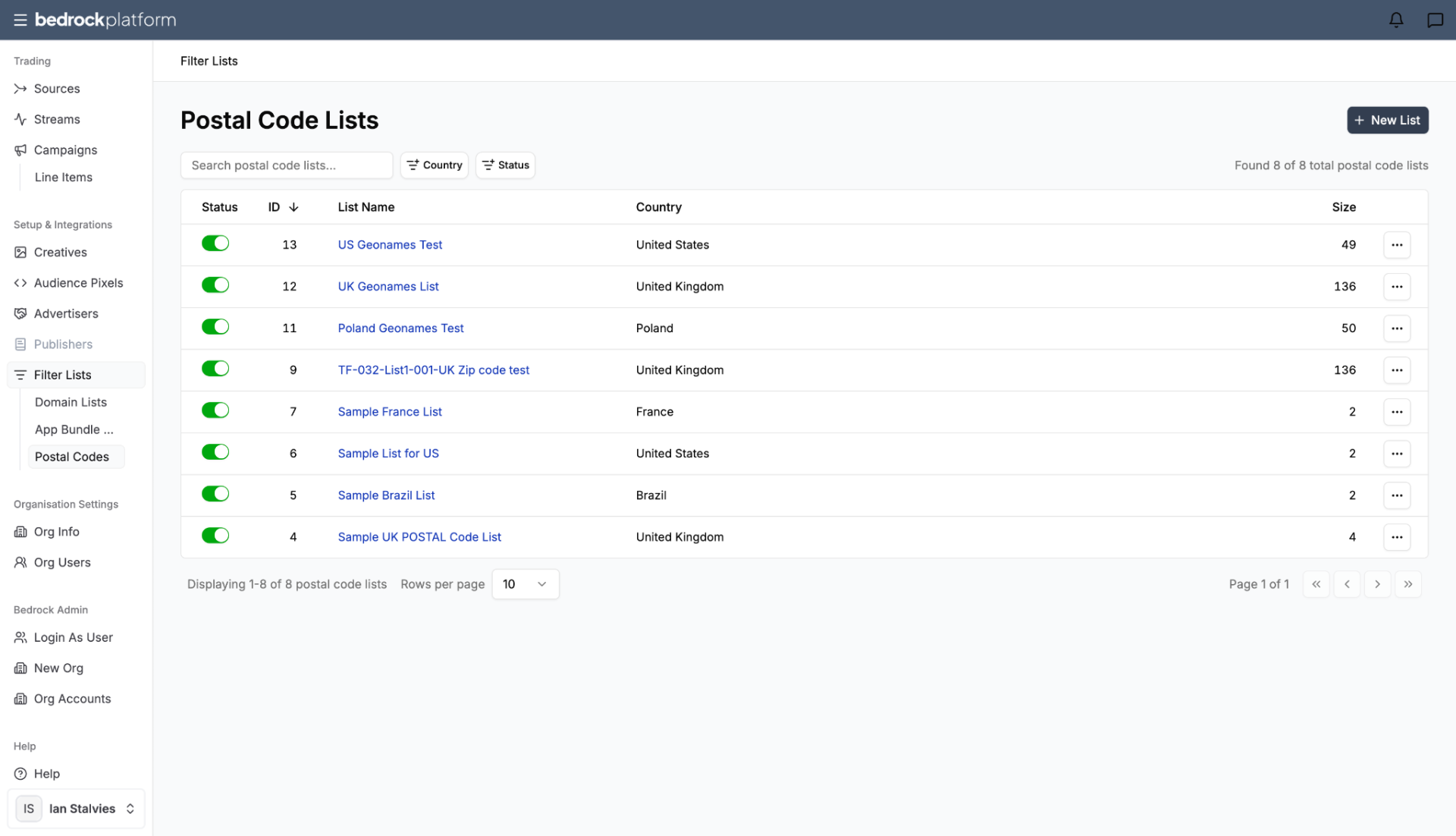Image resolution: width=1456 pixels, height=836 pixels.
Task: Click the Audience Pixels code icon
Action: [x=20, y=283]
